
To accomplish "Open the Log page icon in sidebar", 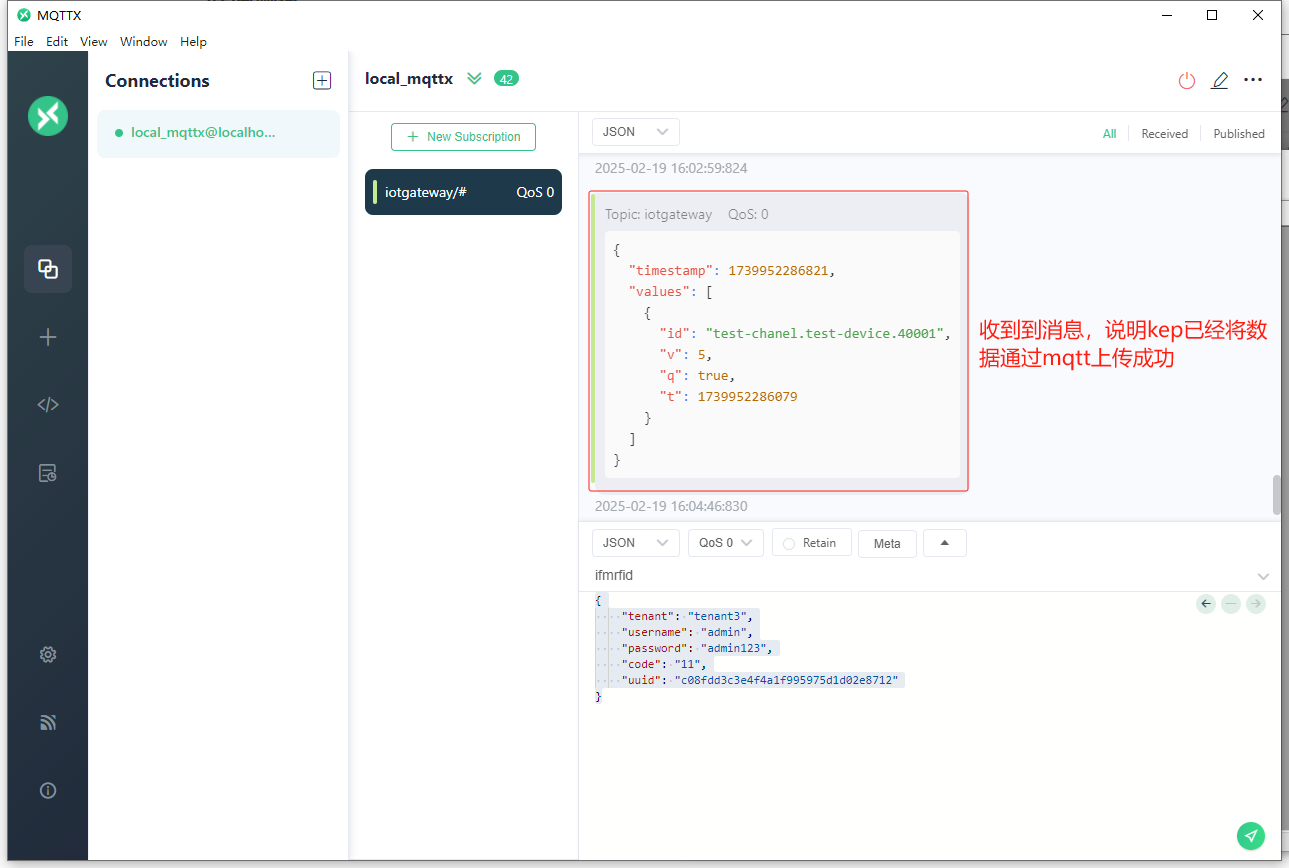I will tap(48, 473).
